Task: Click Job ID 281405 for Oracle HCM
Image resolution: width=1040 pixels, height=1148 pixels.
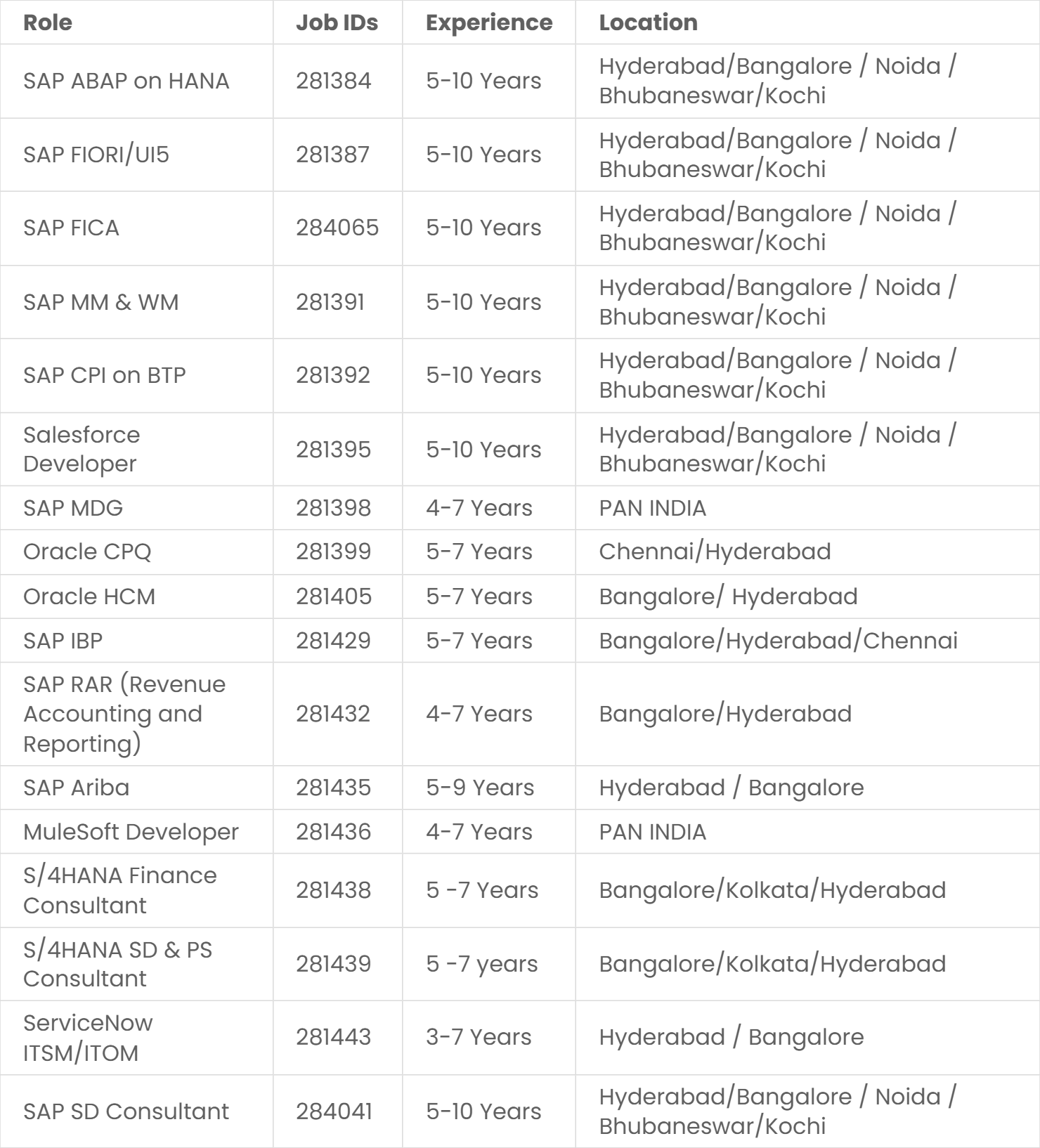Action: pyautogui.click(x=333, y=596)
